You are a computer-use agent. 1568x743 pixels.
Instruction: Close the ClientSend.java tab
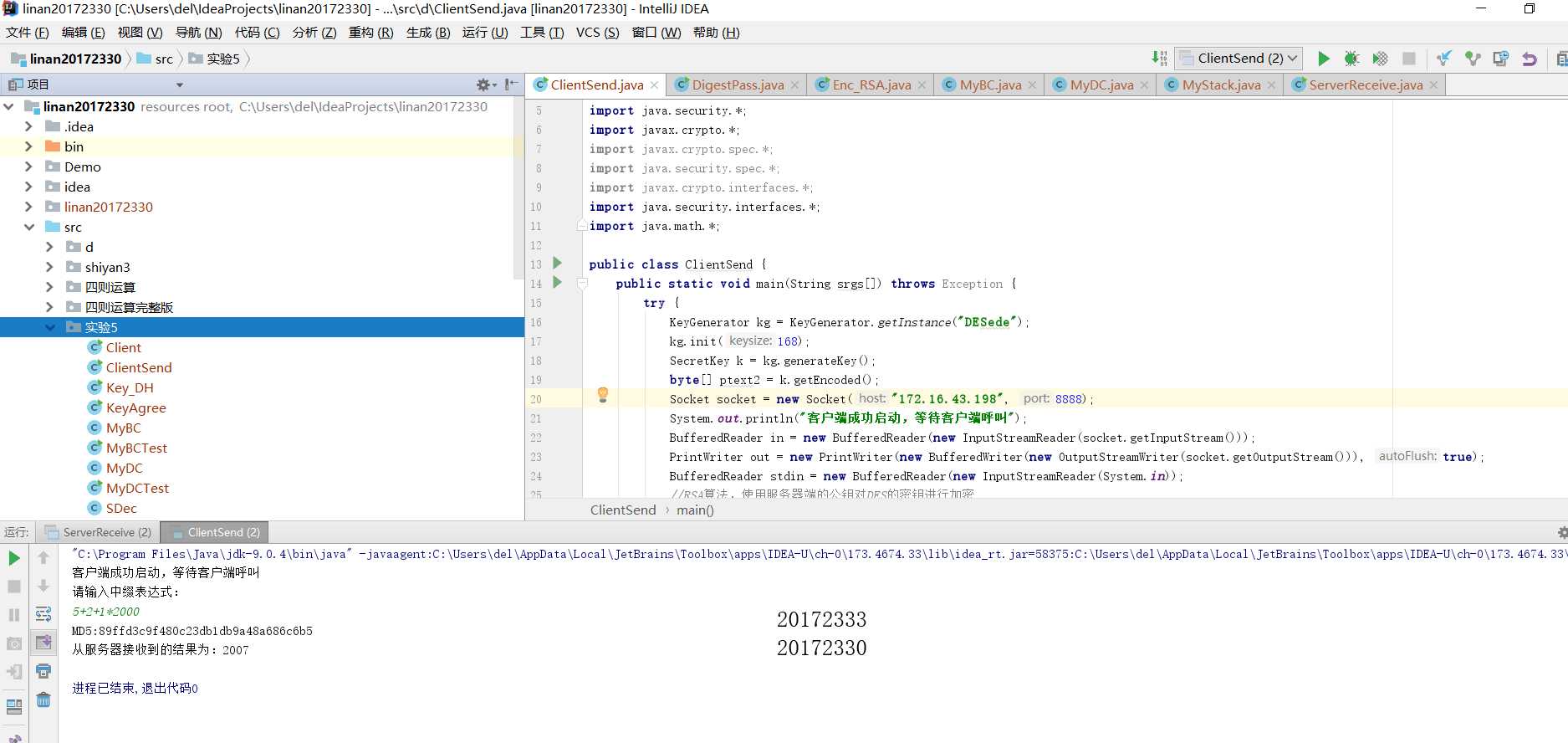tap(654, 85)
